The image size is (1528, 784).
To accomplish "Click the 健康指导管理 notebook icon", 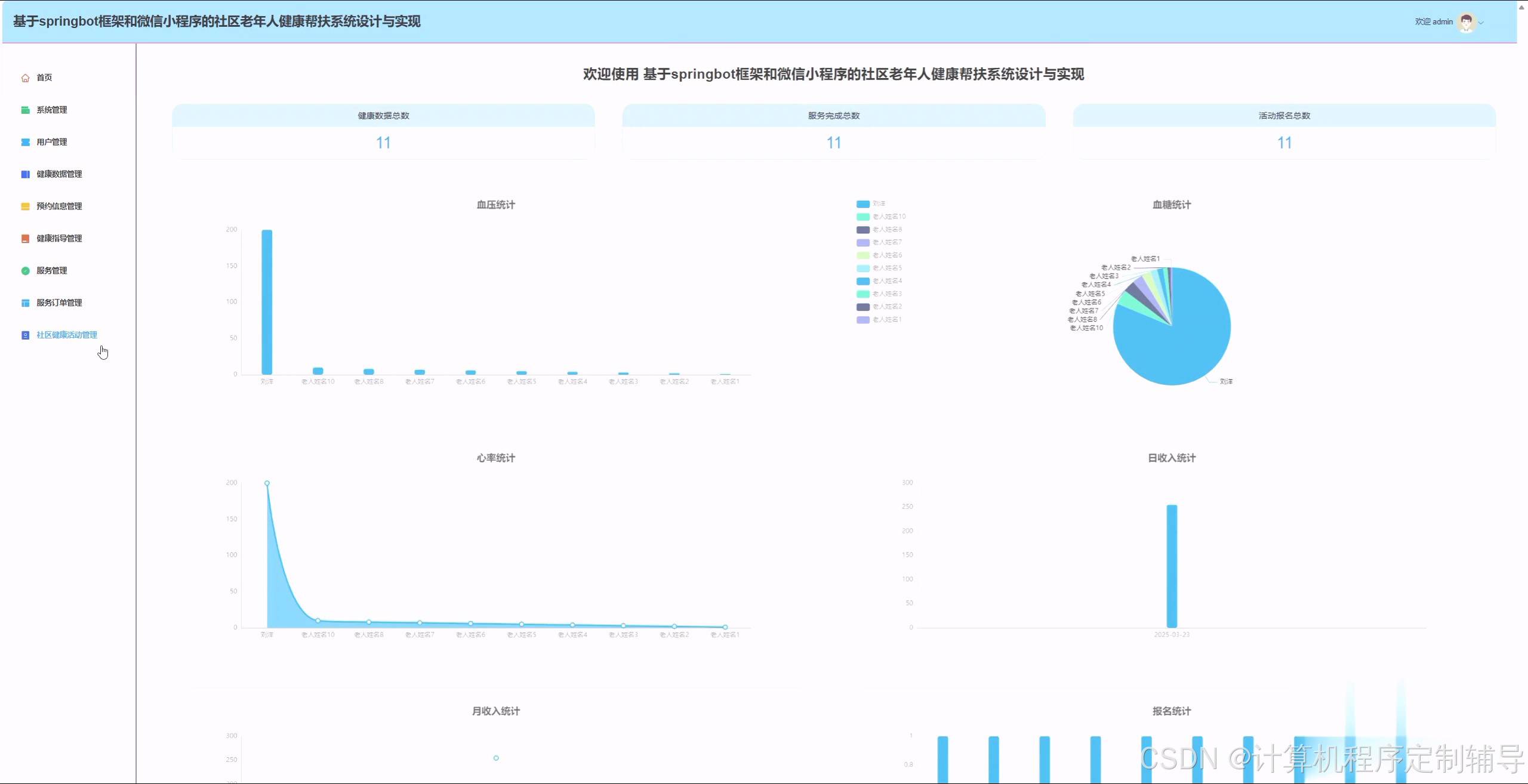I will 24,238.
